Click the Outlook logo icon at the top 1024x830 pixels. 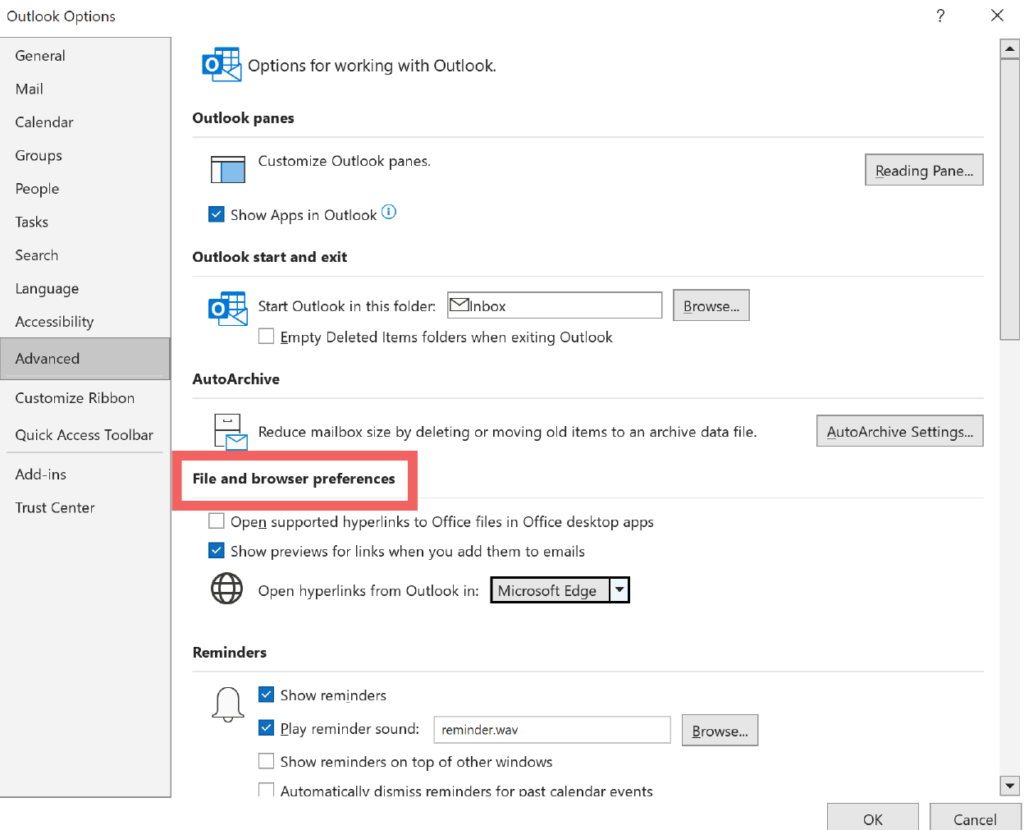[221, 64]
